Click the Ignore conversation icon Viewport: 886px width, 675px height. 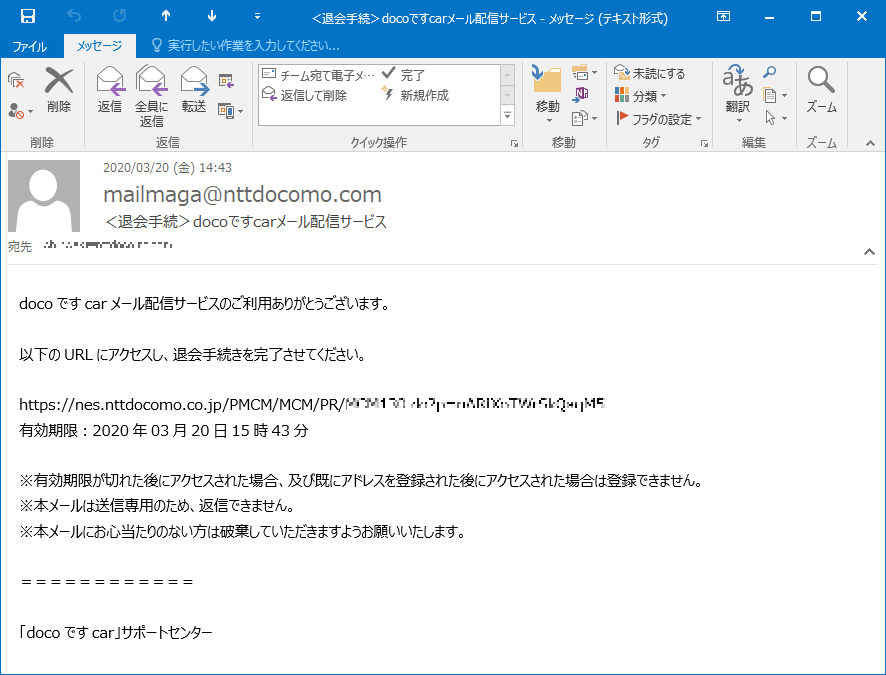16,81
